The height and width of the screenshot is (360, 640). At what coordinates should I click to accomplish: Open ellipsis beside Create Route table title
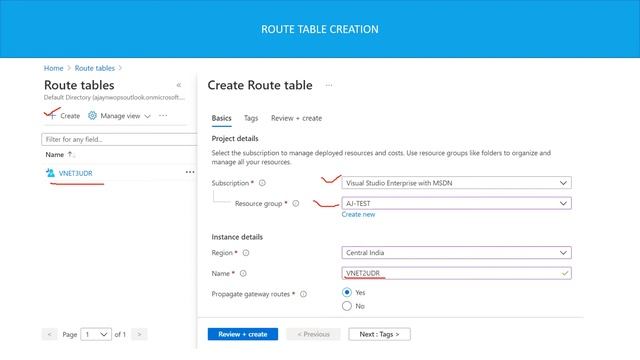(x=329, y=85)
